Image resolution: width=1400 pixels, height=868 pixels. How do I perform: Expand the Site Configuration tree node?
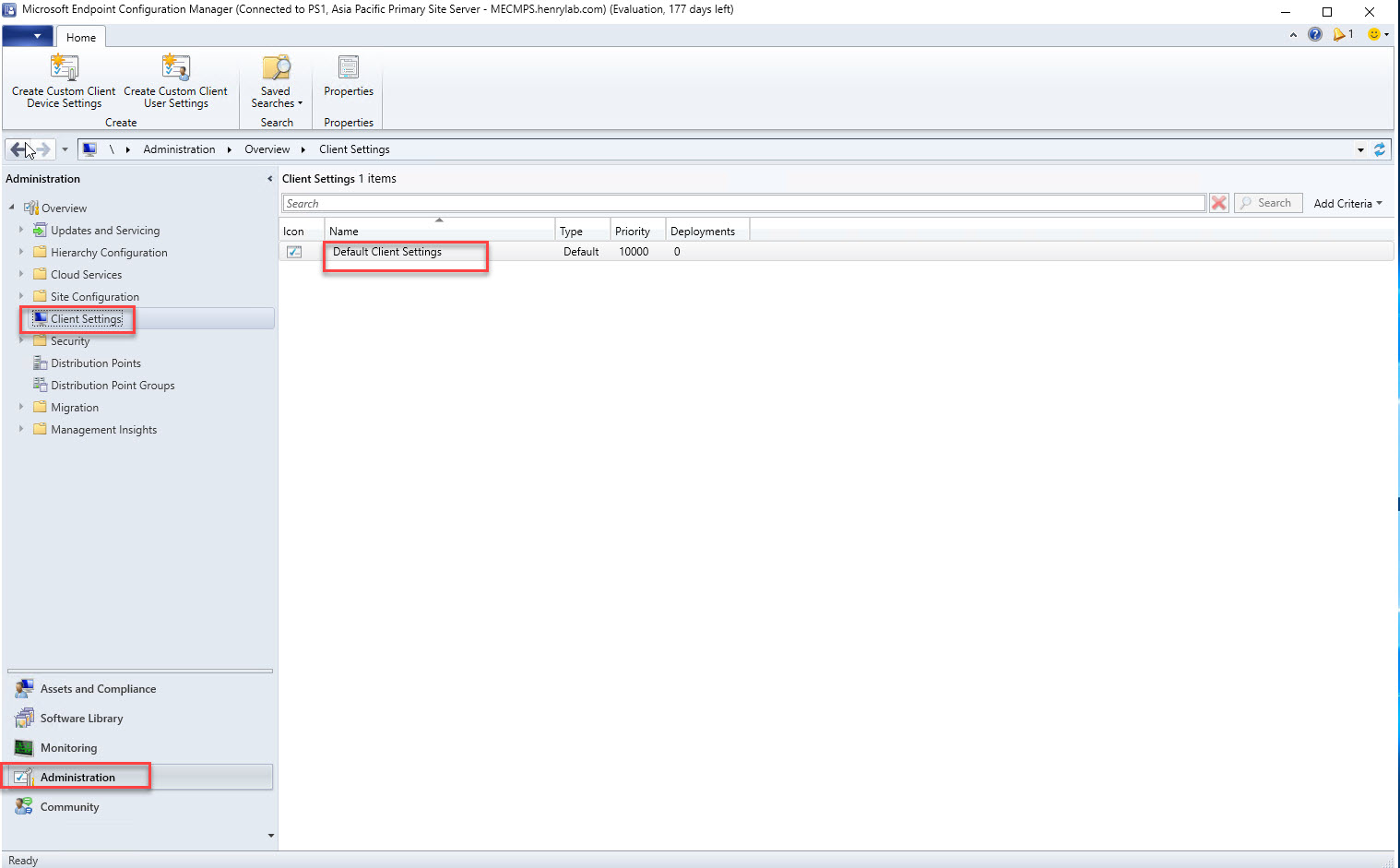pos(21,296)
